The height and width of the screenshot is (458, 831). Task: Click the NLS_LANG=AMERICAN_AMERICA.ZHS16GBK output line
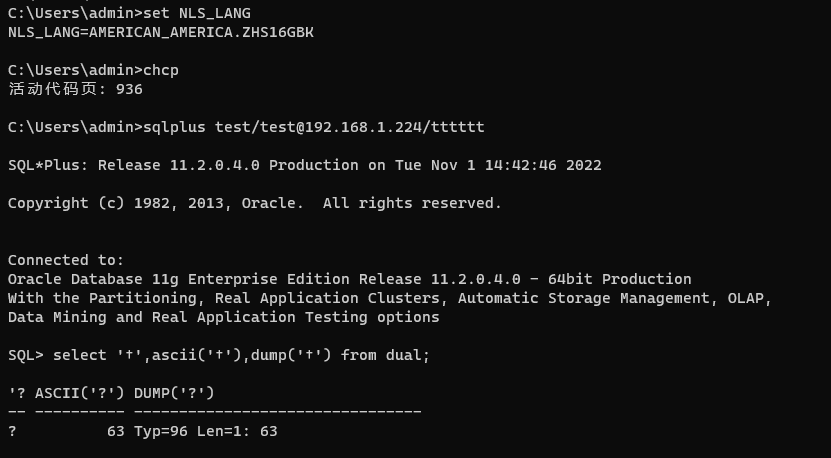[x=161, y=32]
